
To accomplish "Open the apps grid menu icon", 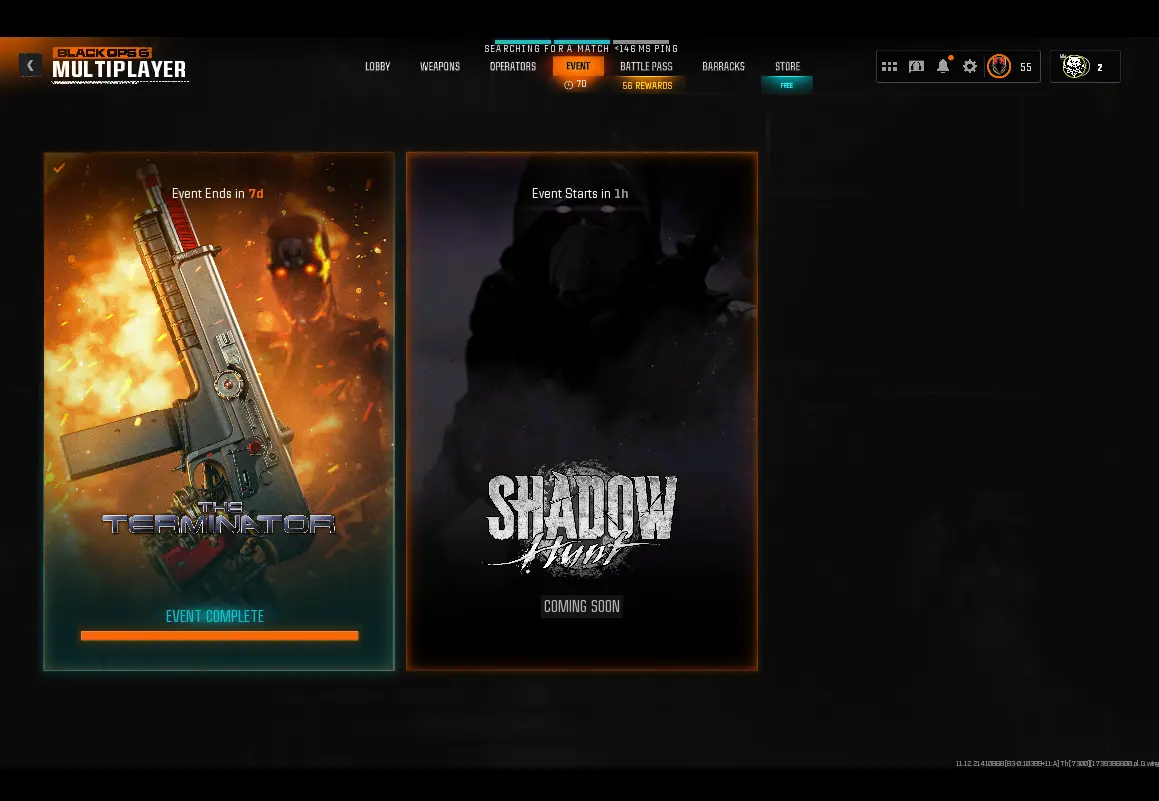I will pos(889,67).
